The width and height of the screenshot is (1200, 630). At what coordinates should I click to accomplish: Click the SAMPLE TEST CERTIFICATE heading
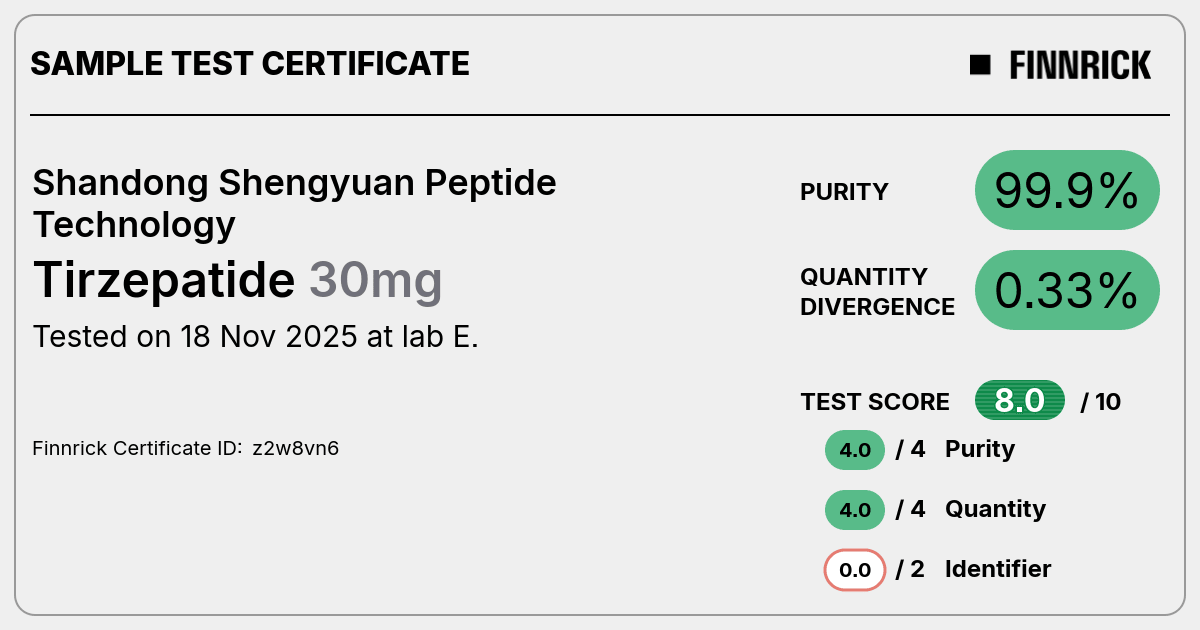250,64
